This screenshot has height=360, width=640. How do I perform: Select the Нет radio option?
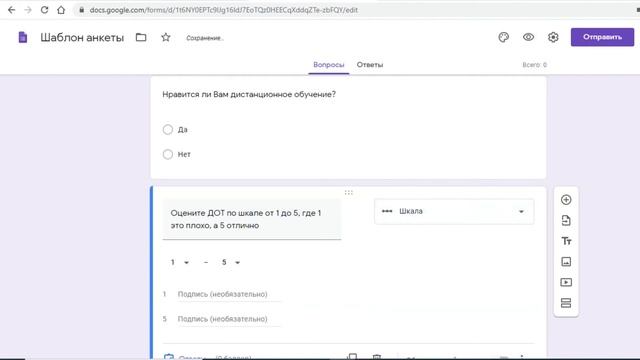168,154
